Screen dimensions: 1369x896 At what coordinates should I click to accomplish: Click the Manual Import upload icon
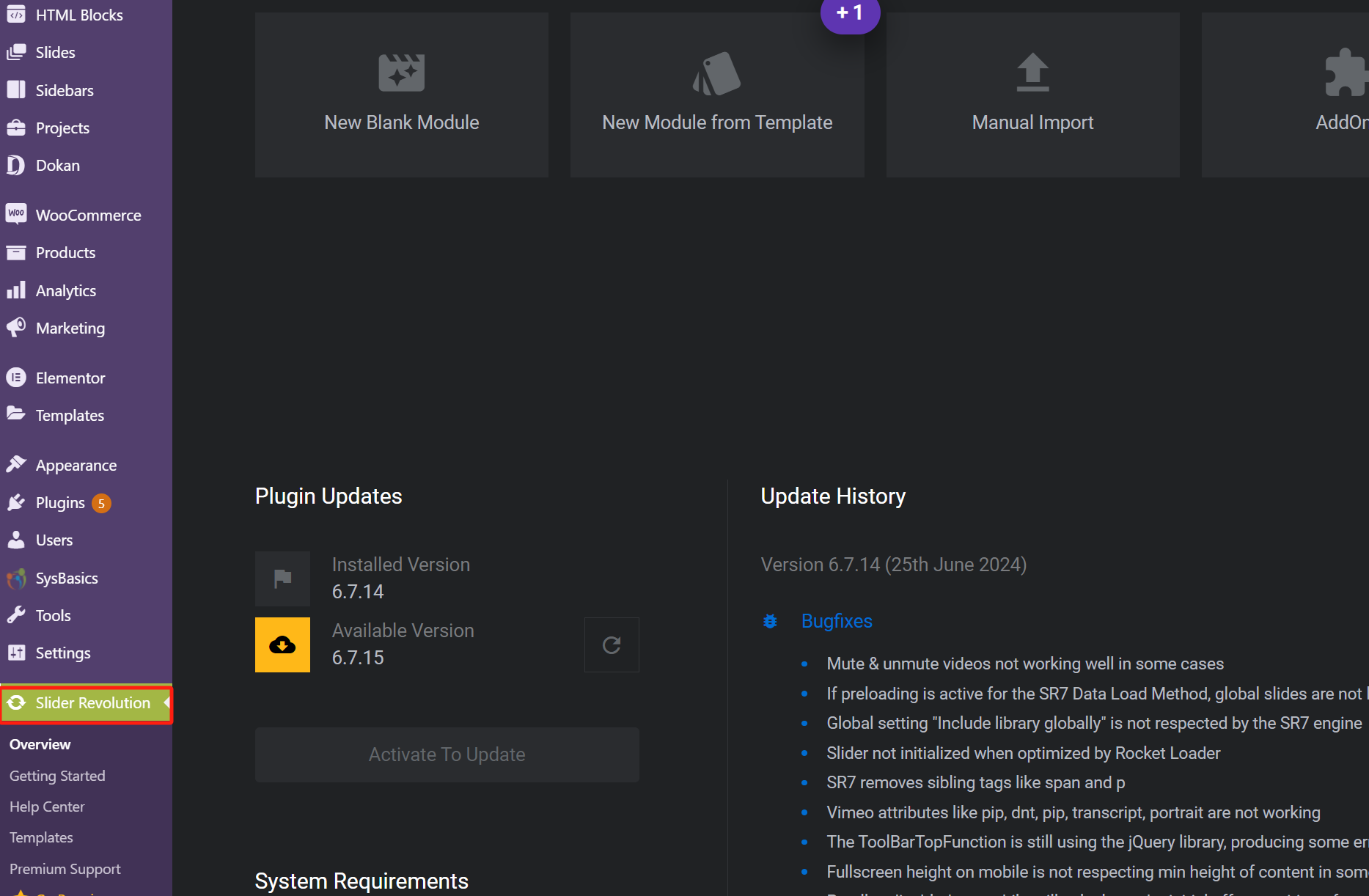point(1032,73)
